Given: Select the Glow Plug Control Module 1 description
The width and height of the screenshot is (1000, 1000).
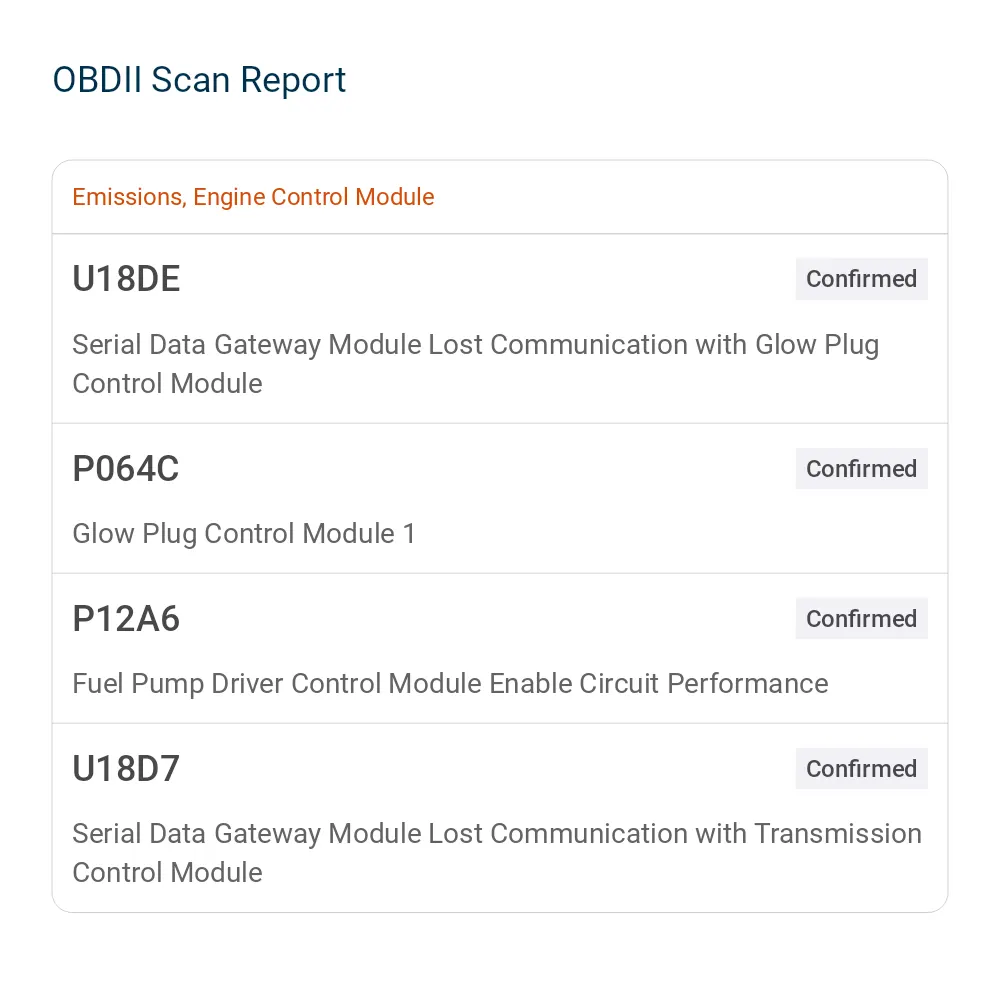Looking at the screenshot, I should (x=244, y=534).
